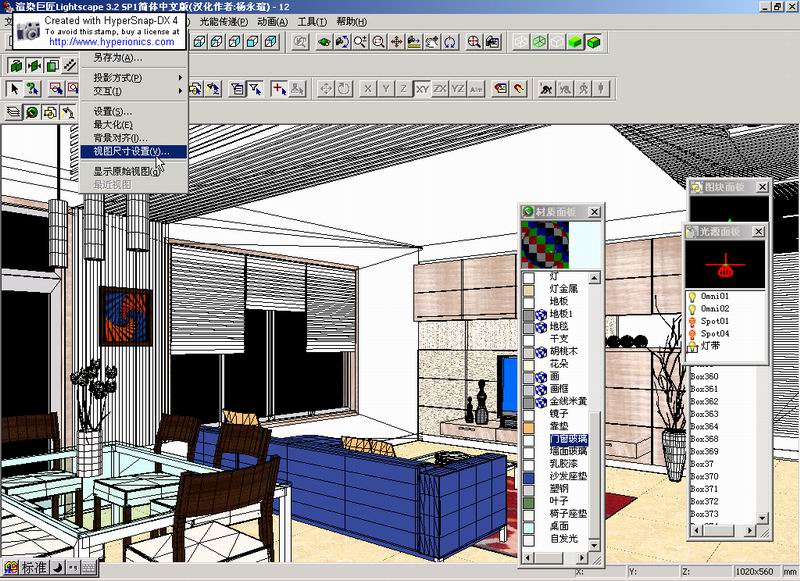The height and width of the screenshot is (581, 800).
Task: Toggle the Y axis constraint
Action: pos(386,89)
